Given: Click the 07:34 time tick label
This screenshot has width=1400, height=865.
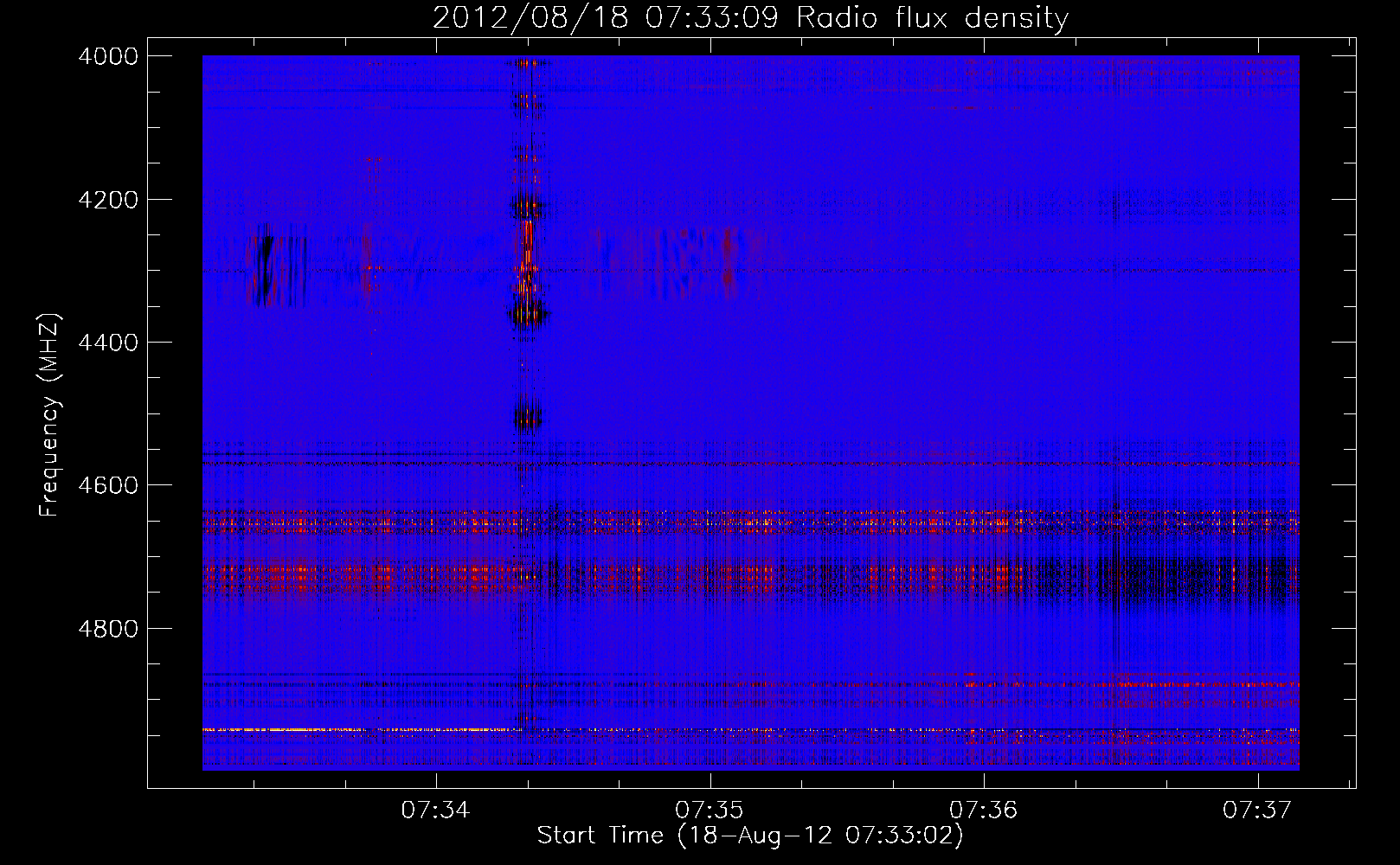Looking at the screenshot, I should [x=436, y=810].
